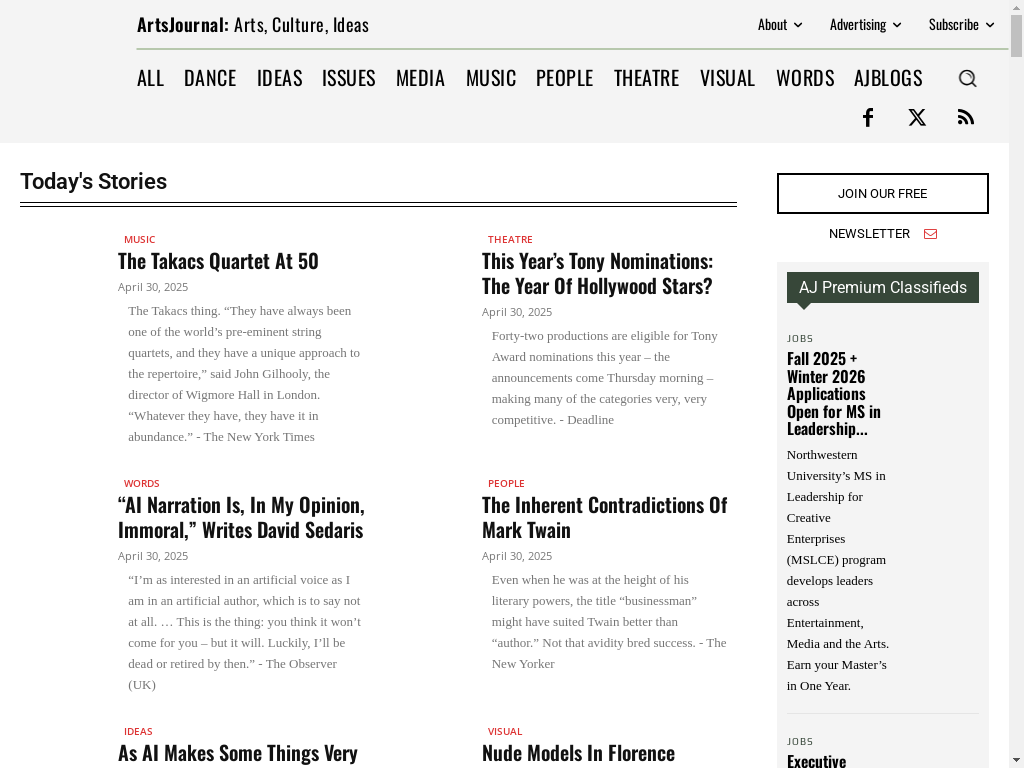
Task: Click the ArtsJournal site title
Action: click(x=253, y=25)
